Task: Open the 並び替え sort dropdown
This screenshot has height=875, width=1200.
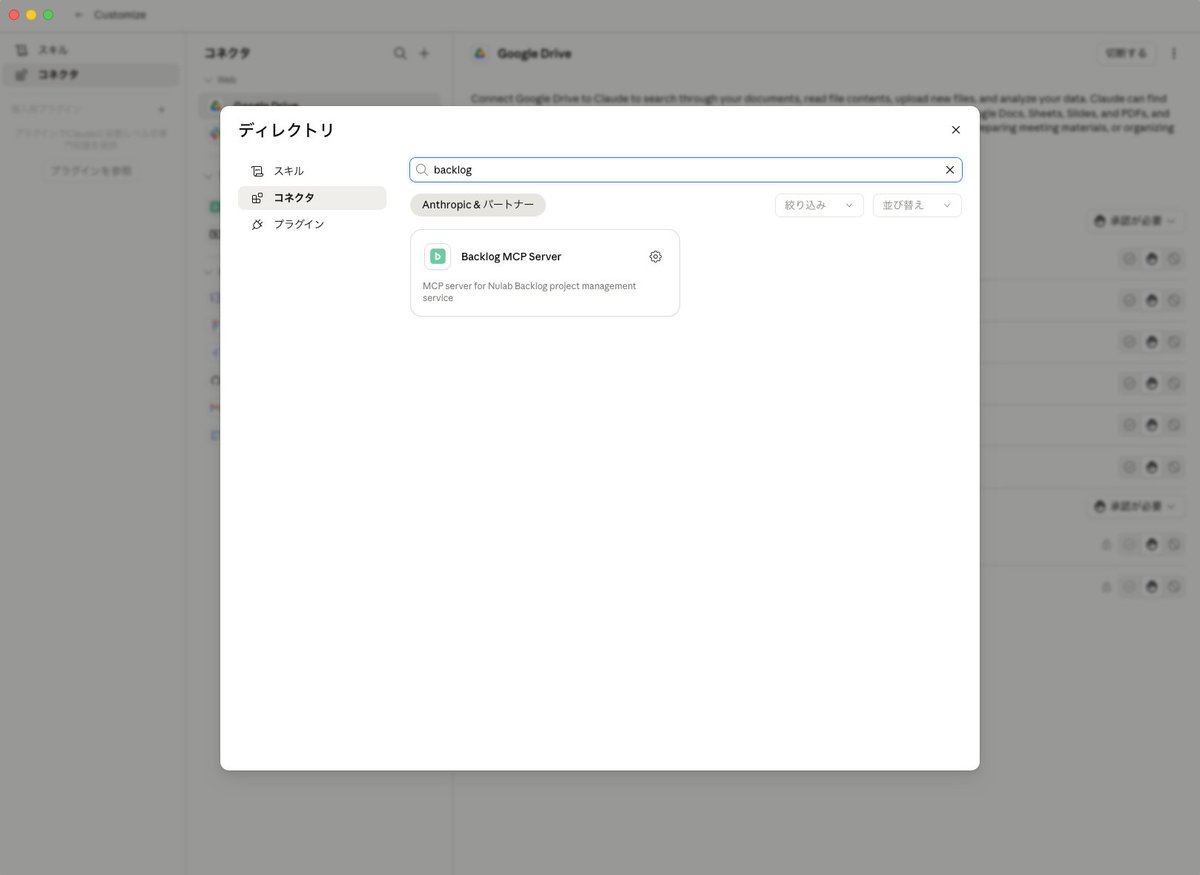Action: 917,205
